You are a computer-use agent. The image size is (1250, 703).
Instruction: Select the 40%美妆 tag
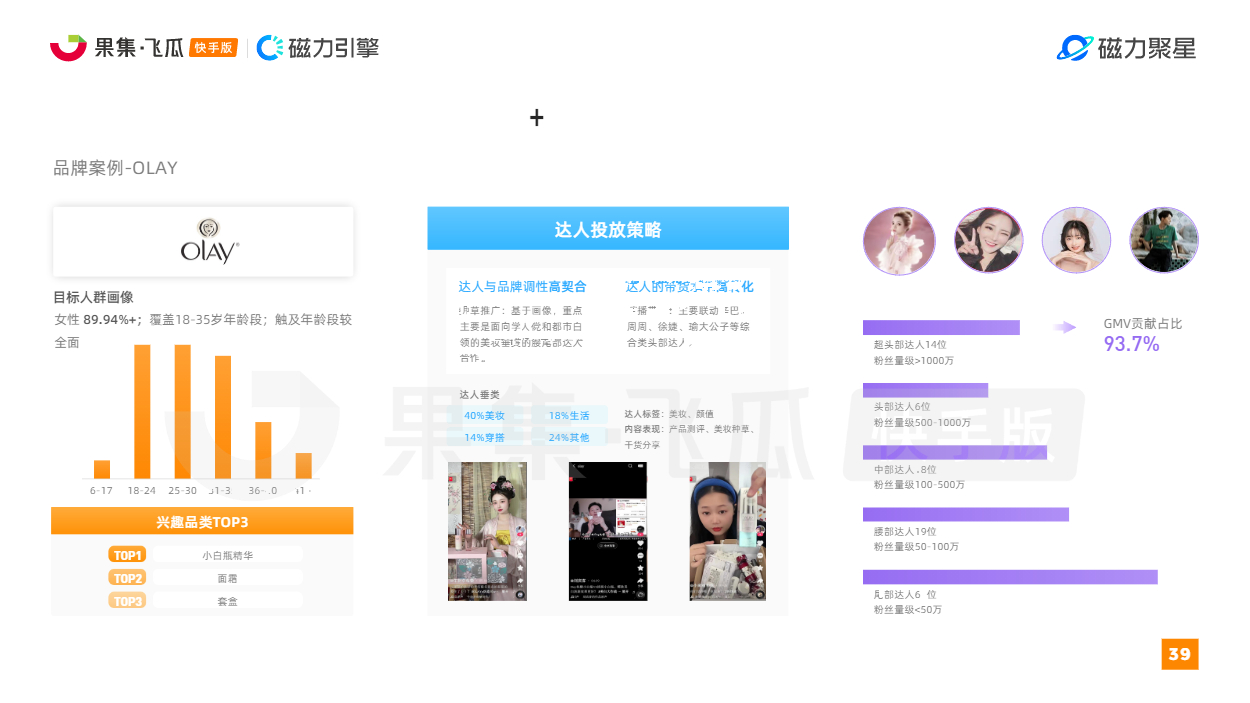click(x=484, y=415)
